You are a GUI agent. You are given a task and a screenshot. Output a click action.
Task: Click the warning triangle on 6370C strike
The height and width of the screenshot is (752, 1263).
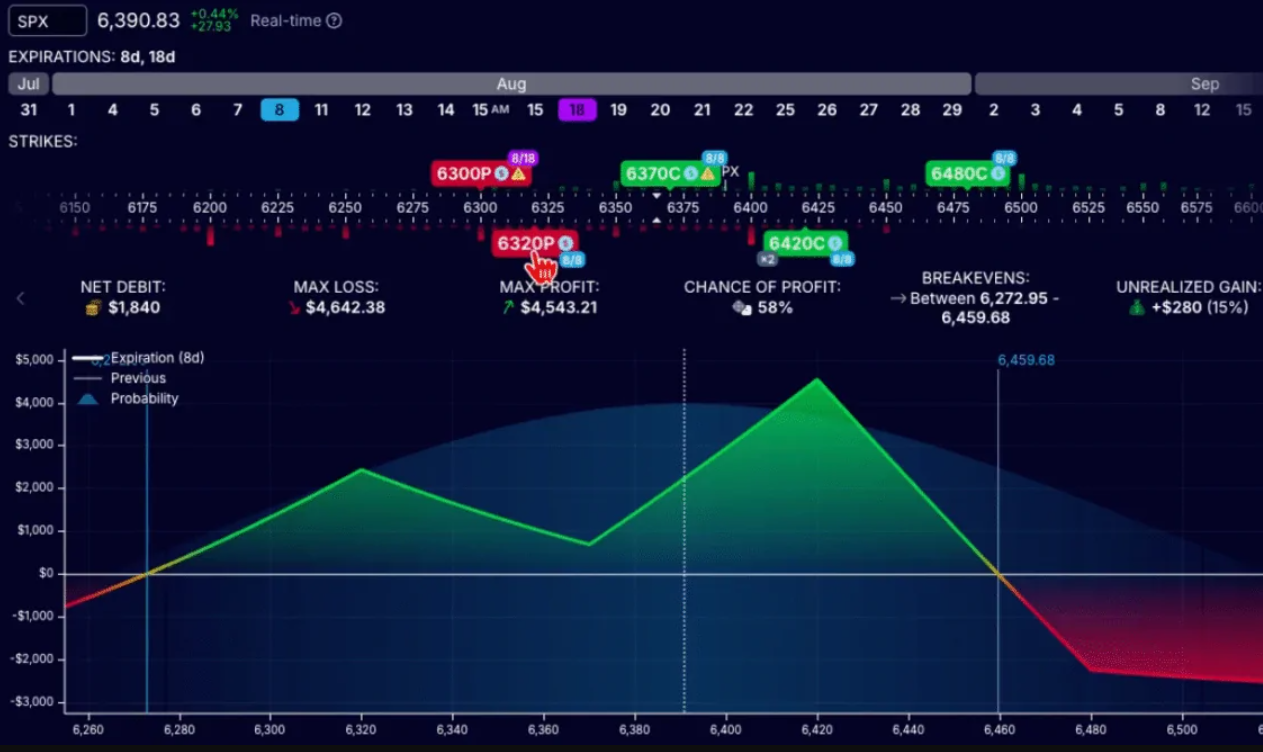(x=707, y=174)
